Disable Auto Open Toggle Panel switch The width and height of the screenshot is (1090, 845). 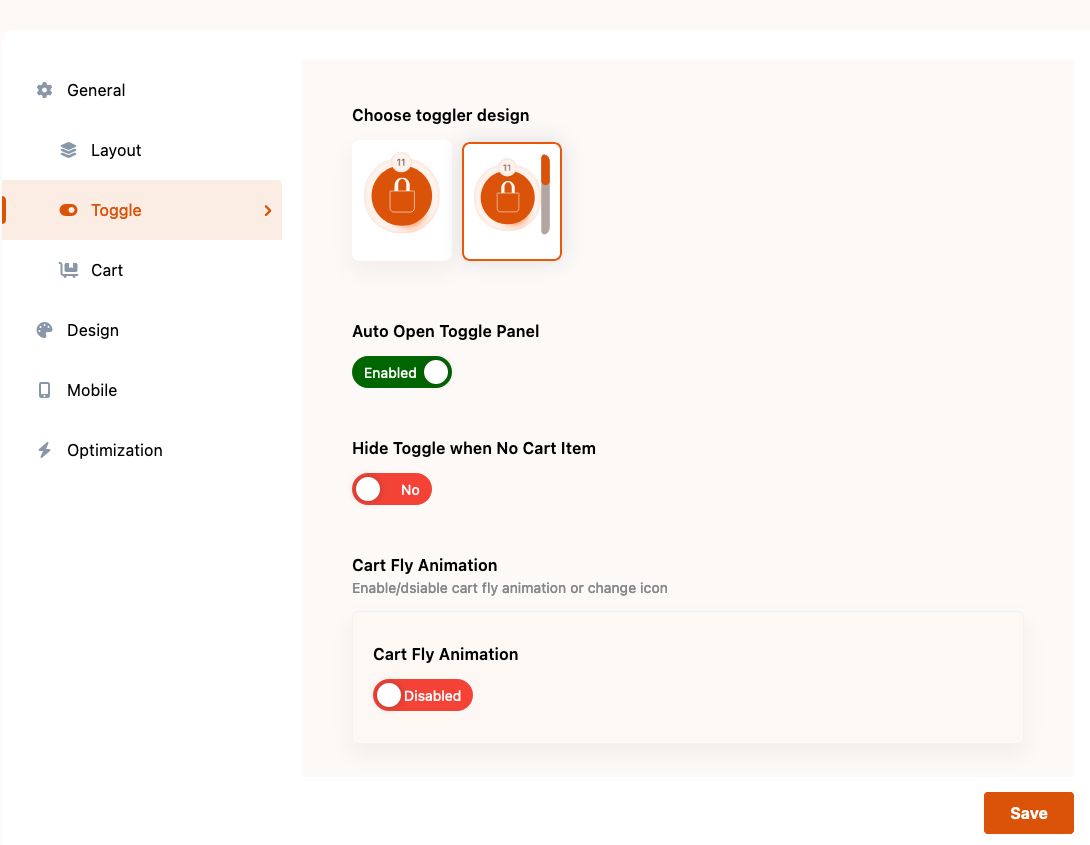pyautogui.click(x=402, y=373)
